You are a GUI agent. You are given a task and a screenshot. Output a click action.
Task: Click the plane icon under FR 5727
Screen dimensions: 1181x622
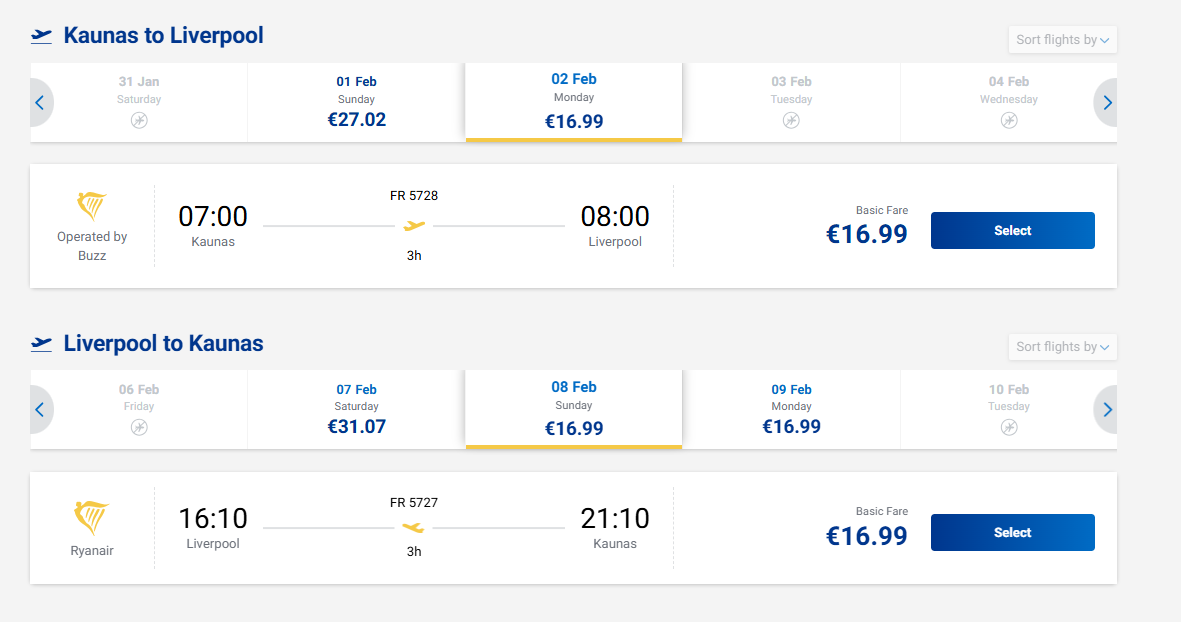point(414,527)
